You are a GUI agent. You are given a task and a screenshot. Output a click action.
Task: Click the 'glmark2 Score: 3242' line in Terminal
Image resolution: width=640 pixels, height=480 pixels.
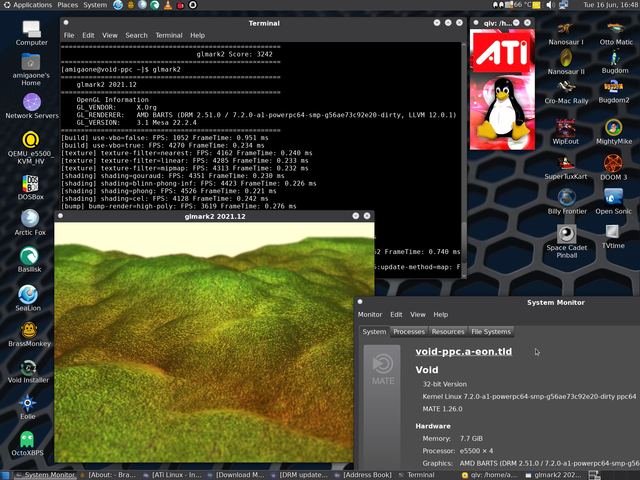234,54
